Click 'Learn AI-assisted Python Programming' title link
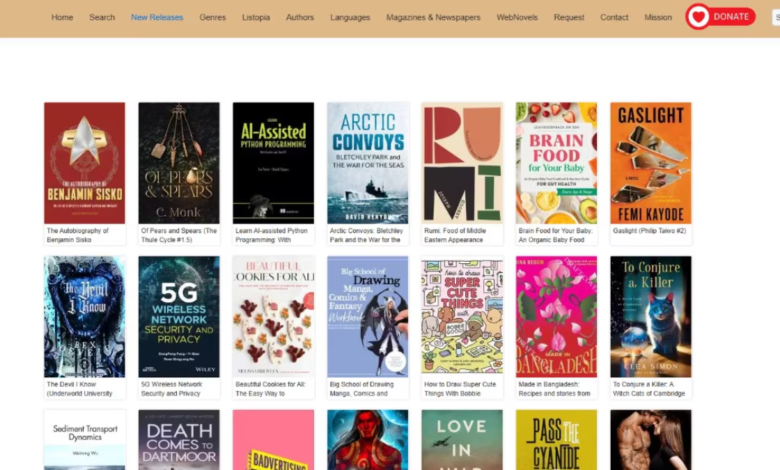This screenshot has width=780, height=470. (272, 235)
